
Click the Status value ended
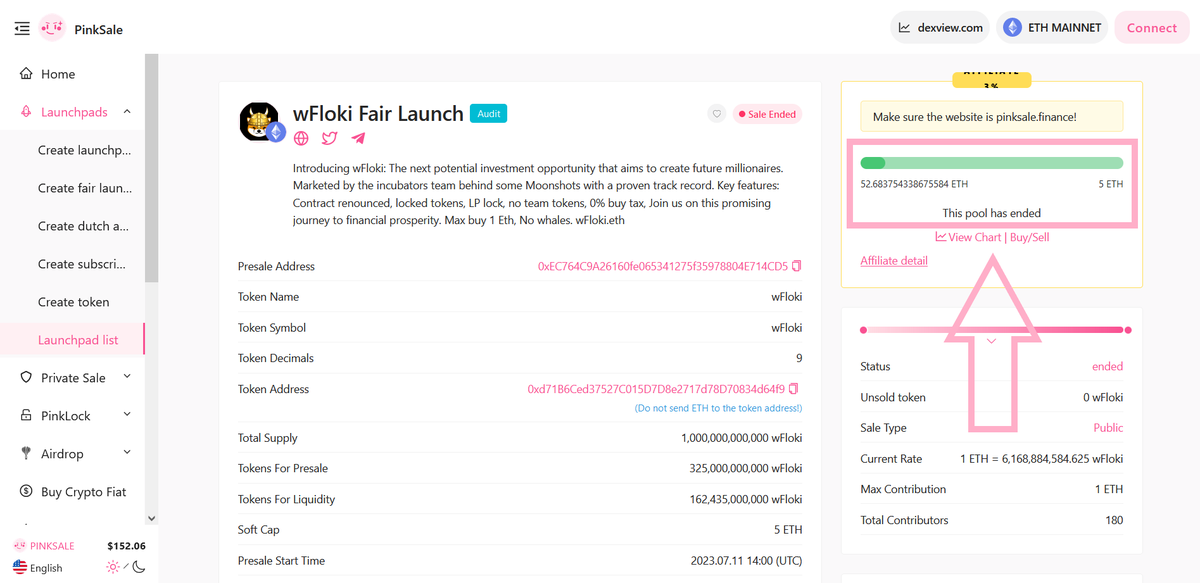pyautogui.click(x=1107, y=367)
